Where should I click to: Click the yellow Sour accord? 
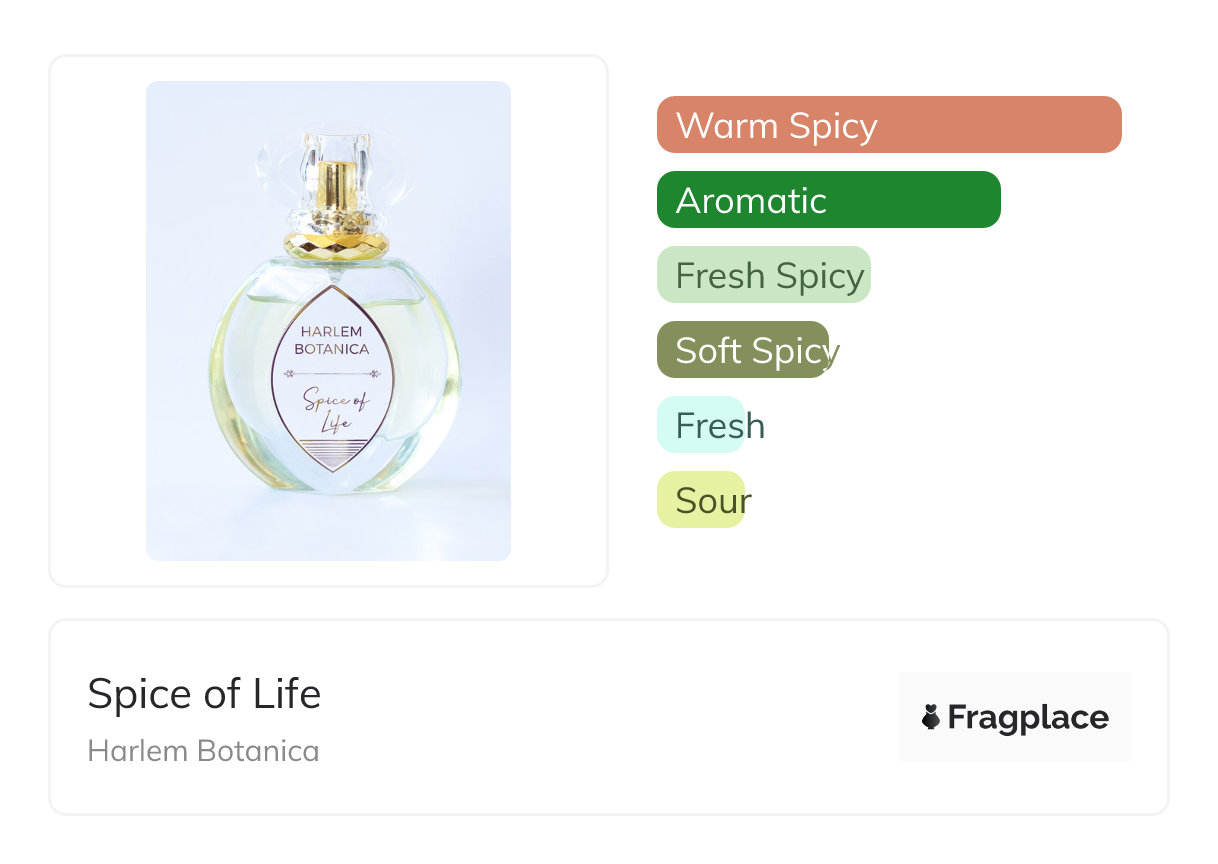pos(701,500)
